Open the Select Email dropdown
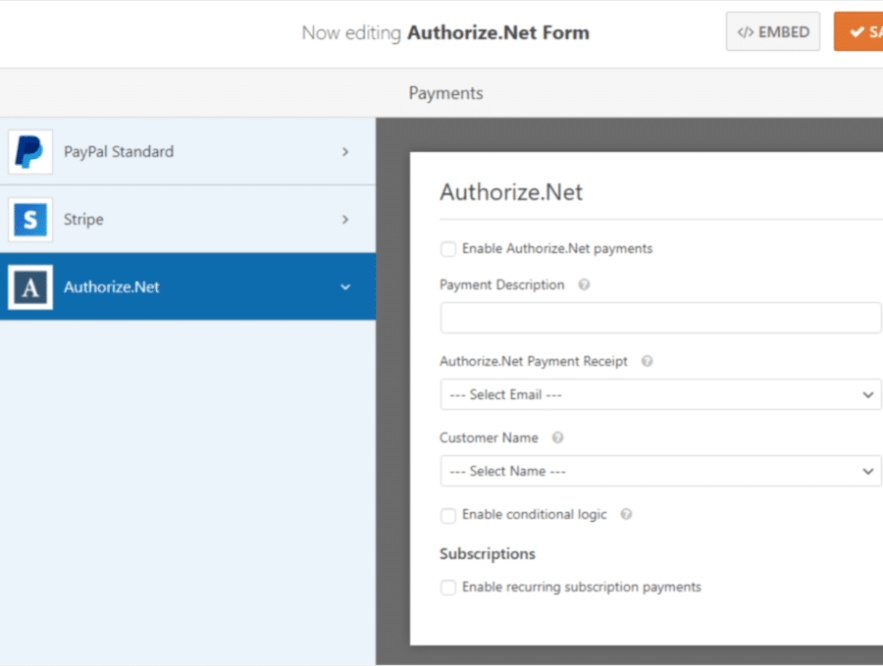Image resolution: width=883 pixels, height=666 pixels. (660, 394)
